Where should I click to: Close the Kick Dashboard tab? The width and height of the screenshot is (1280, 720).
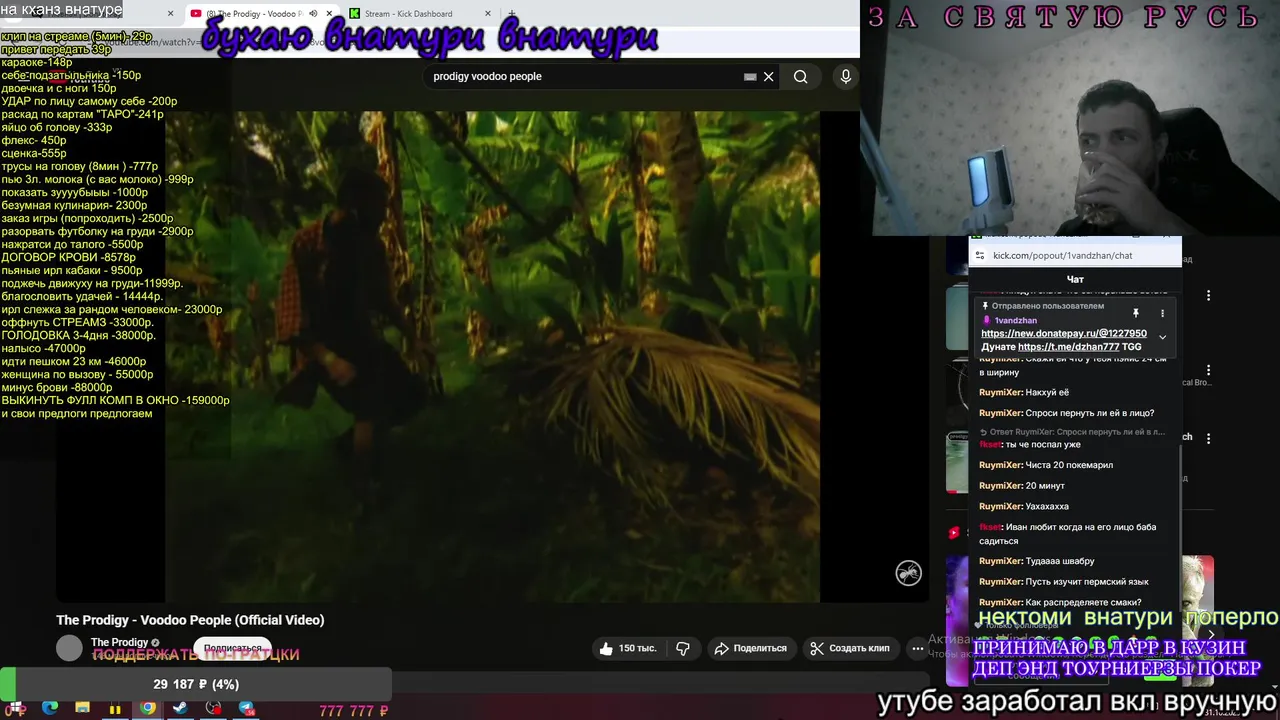(488, 13)
